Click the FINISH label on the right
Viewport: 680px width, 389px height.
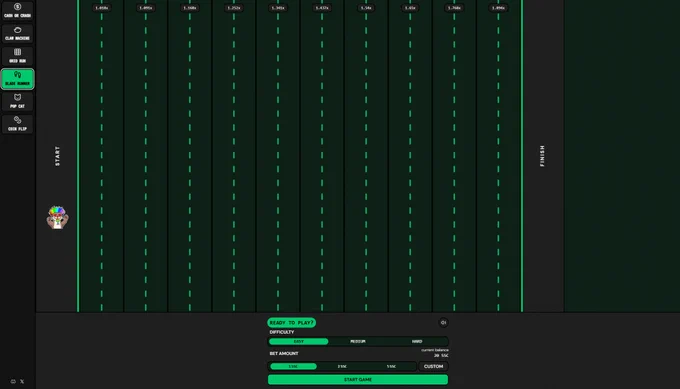click(x=542, y=156)
